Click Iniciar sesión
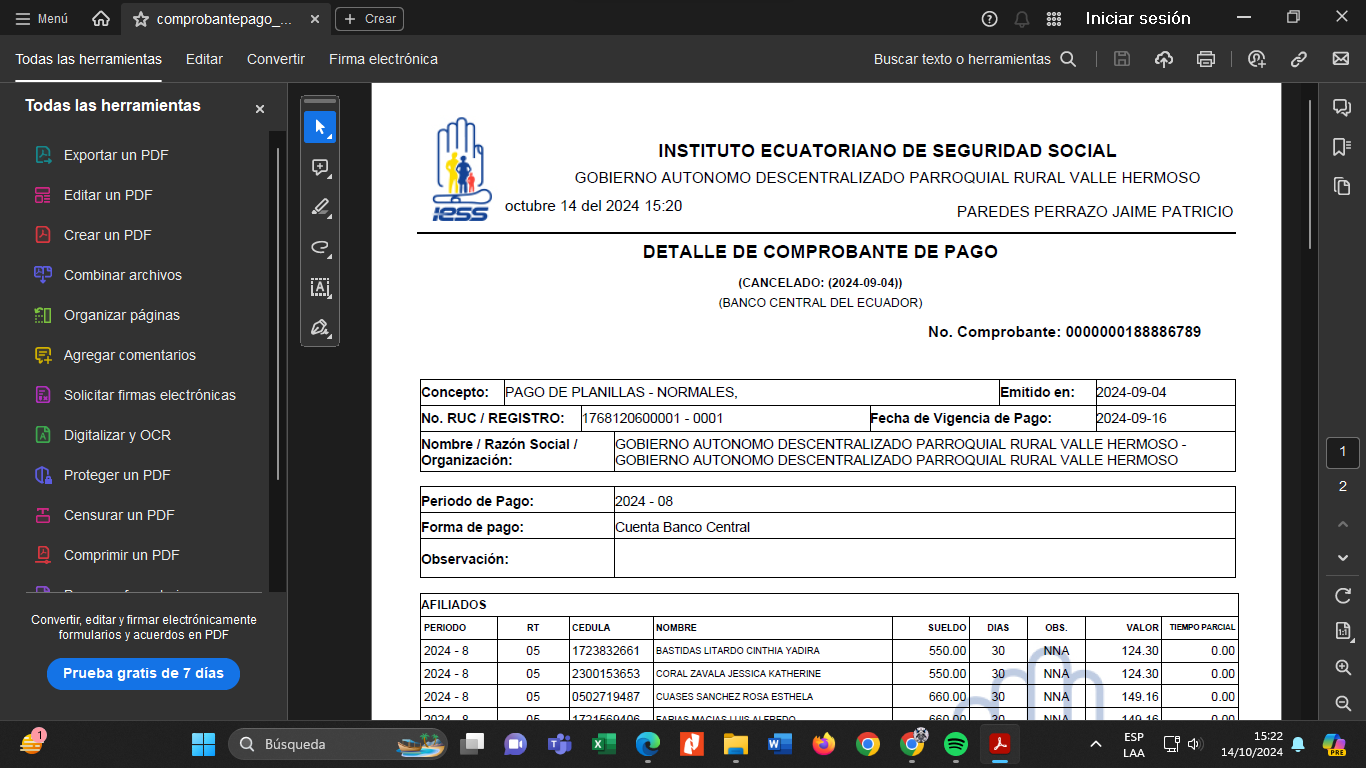This screenshot has width=1366, height=768. (1138, 18)
